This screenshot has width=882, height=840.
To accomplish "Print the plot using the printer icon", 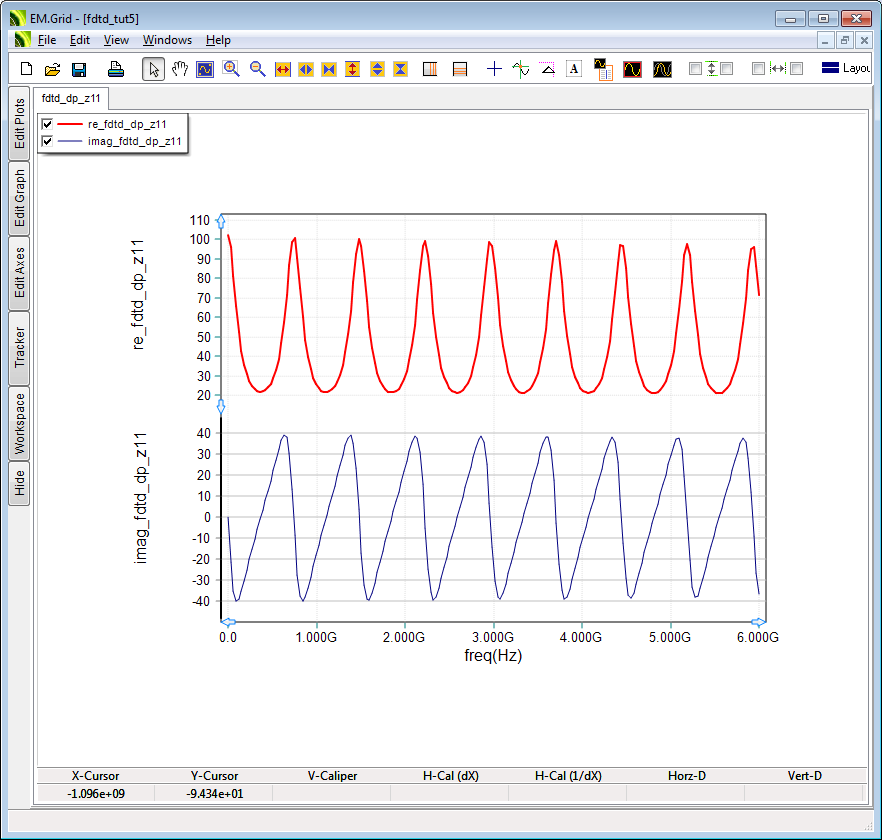I will coord(116,69).
